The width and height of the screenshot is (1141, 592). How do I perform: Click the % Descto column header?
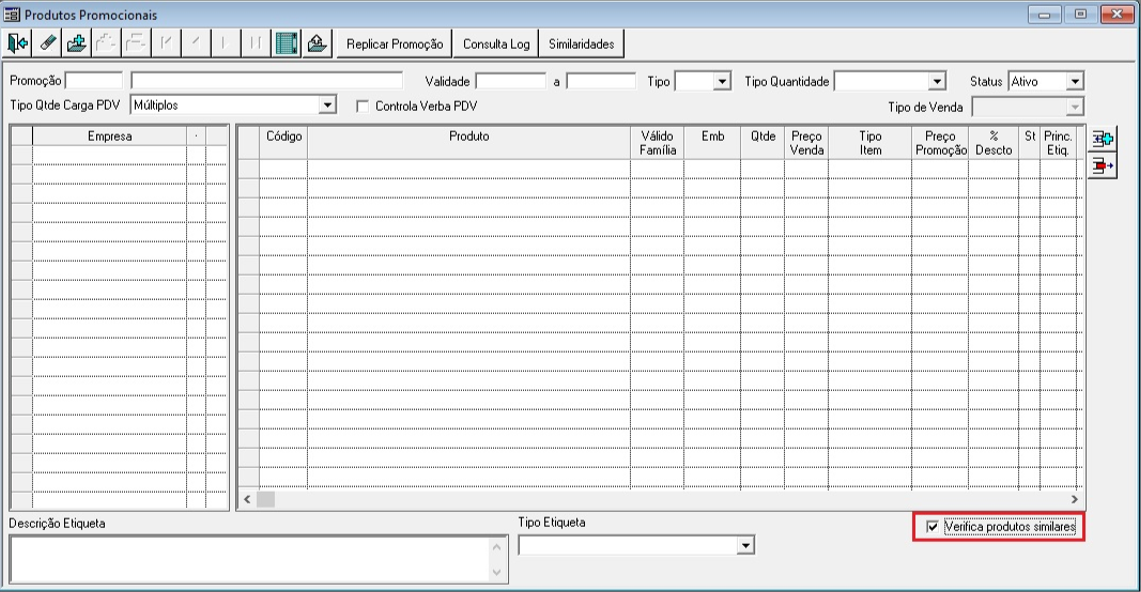click(x=993, y=143)
